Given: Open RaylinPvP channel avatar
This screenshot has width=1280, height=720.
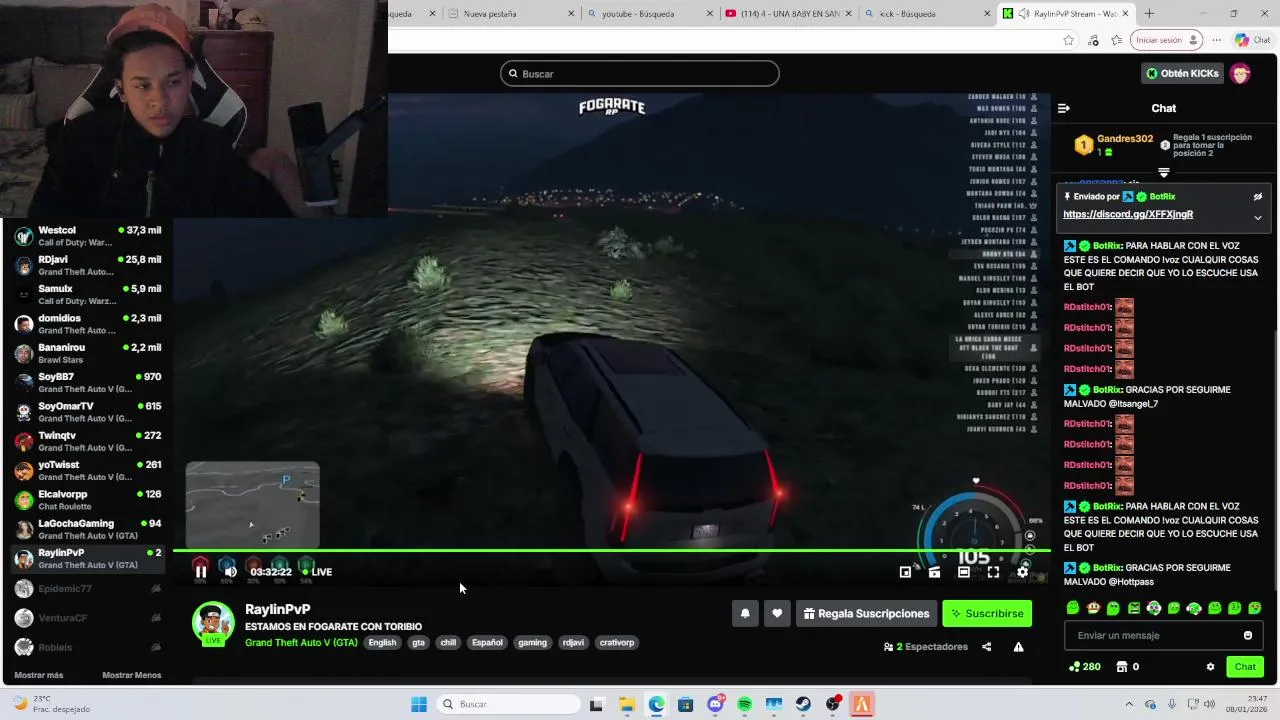Looking at the screenshot, I should [213, 623].
